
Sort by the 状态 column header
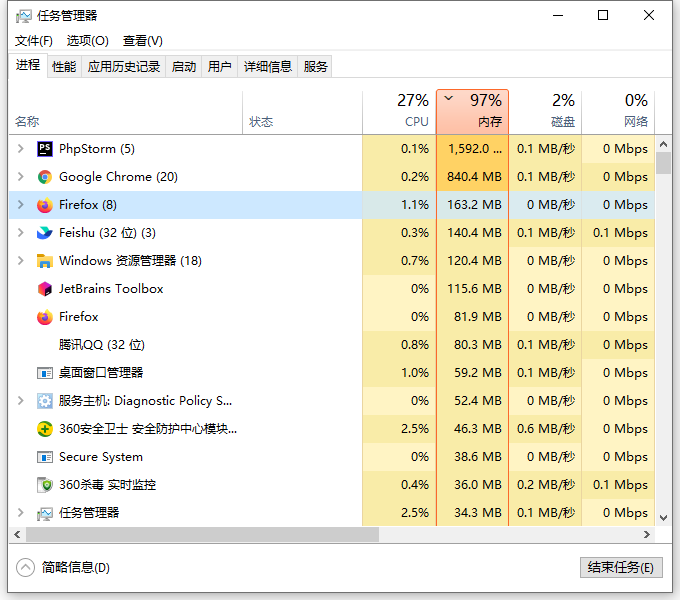303,112
